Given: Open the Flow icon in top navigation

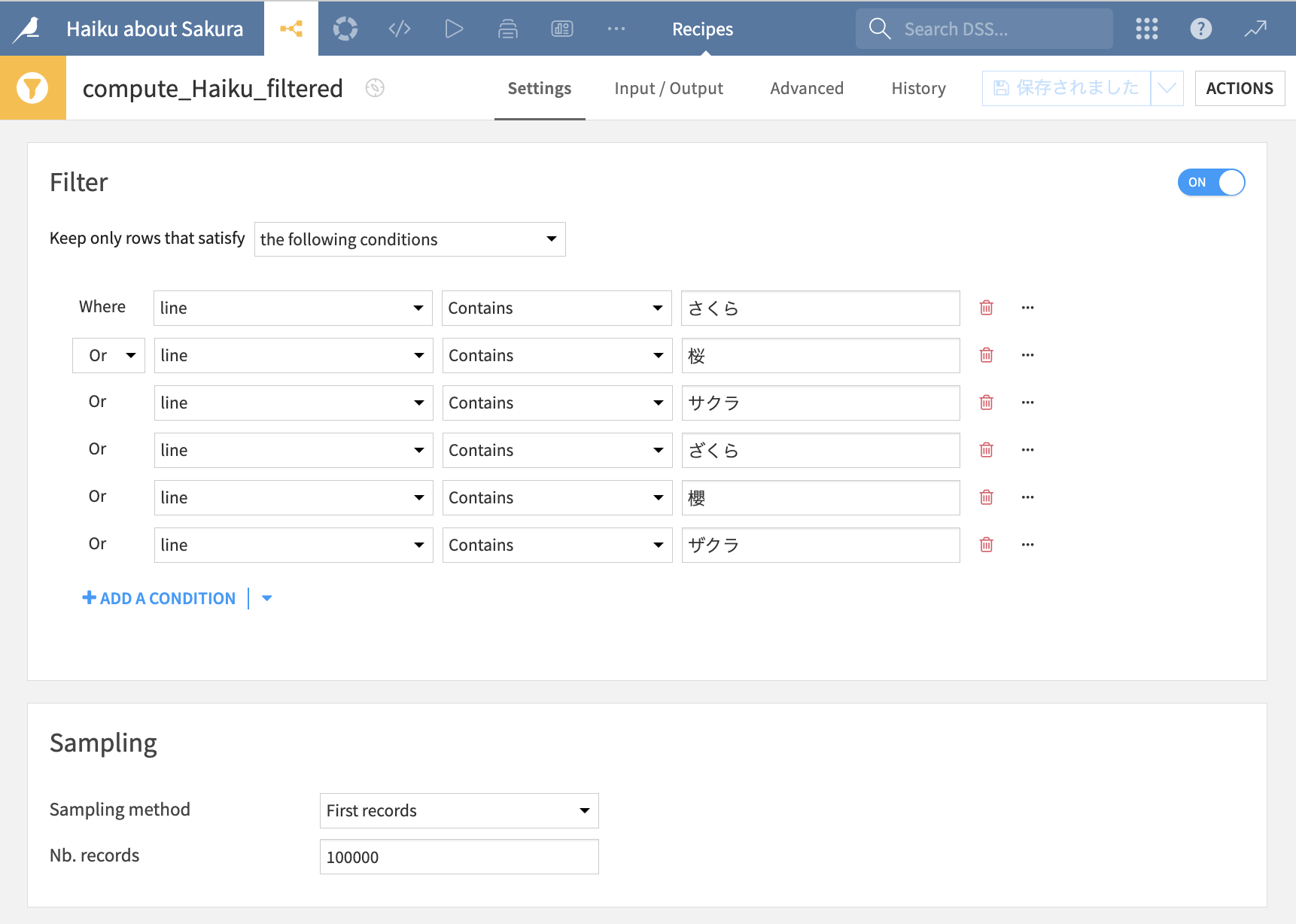Looking at the screenshot, I should 291,29.
